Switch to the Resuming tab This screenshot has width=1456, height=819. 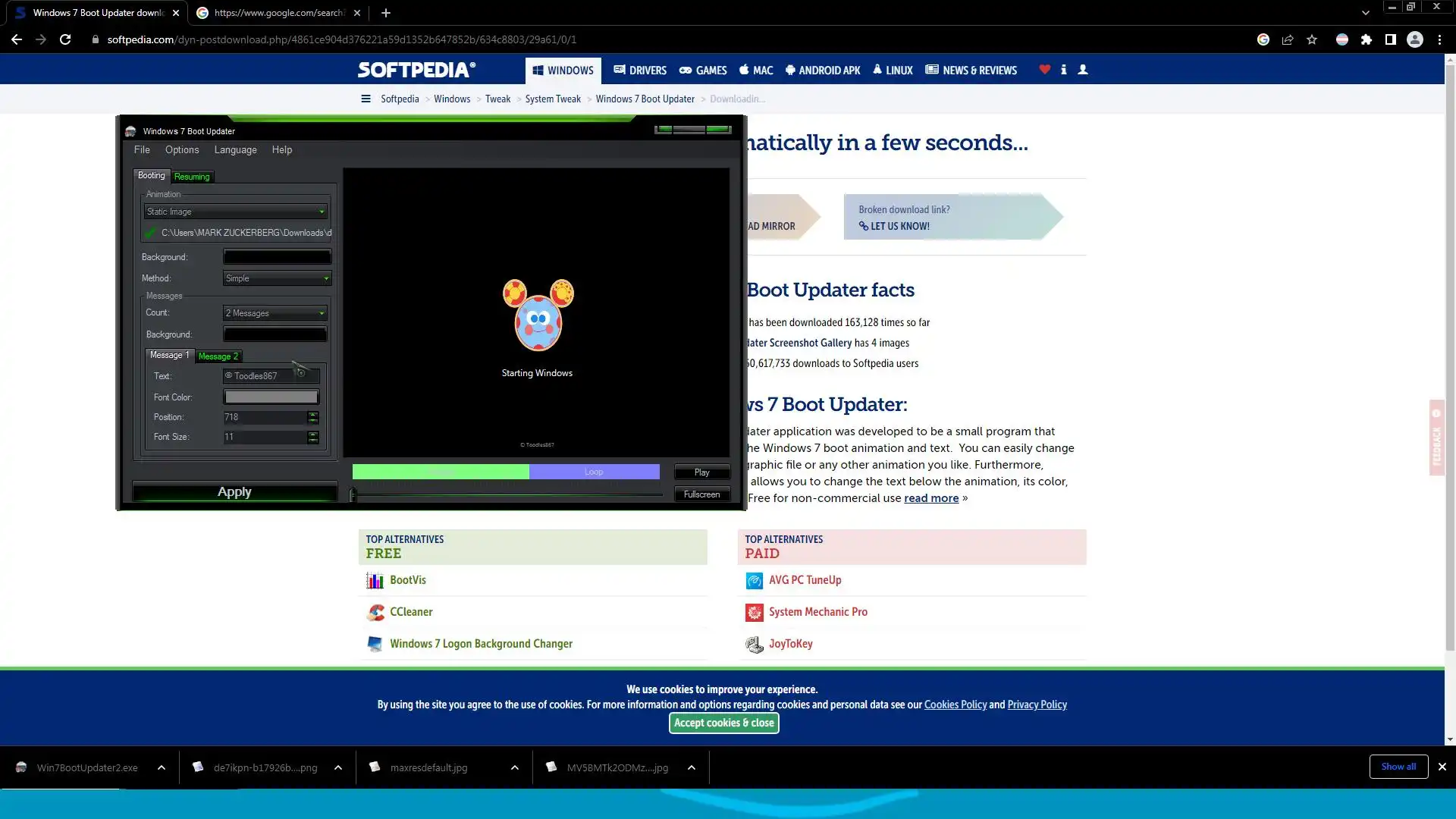point(192,177)
